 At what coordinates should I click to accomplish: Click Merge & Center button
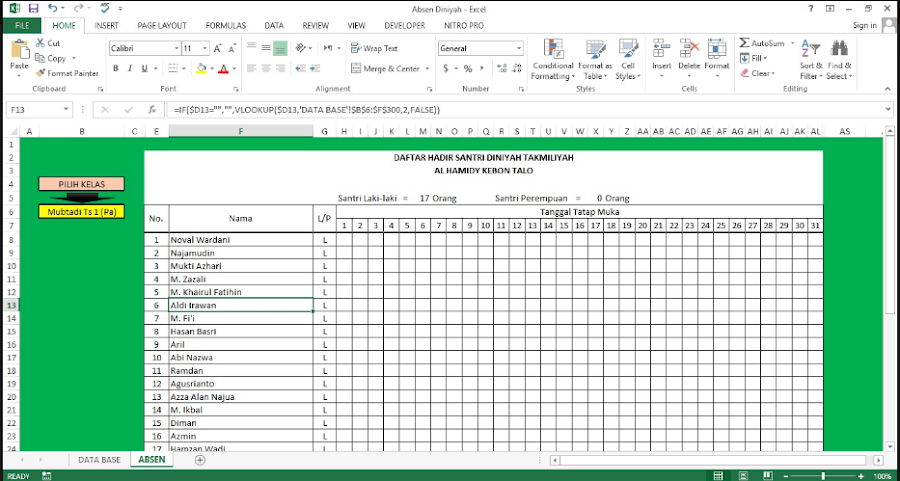click(386, 68)
